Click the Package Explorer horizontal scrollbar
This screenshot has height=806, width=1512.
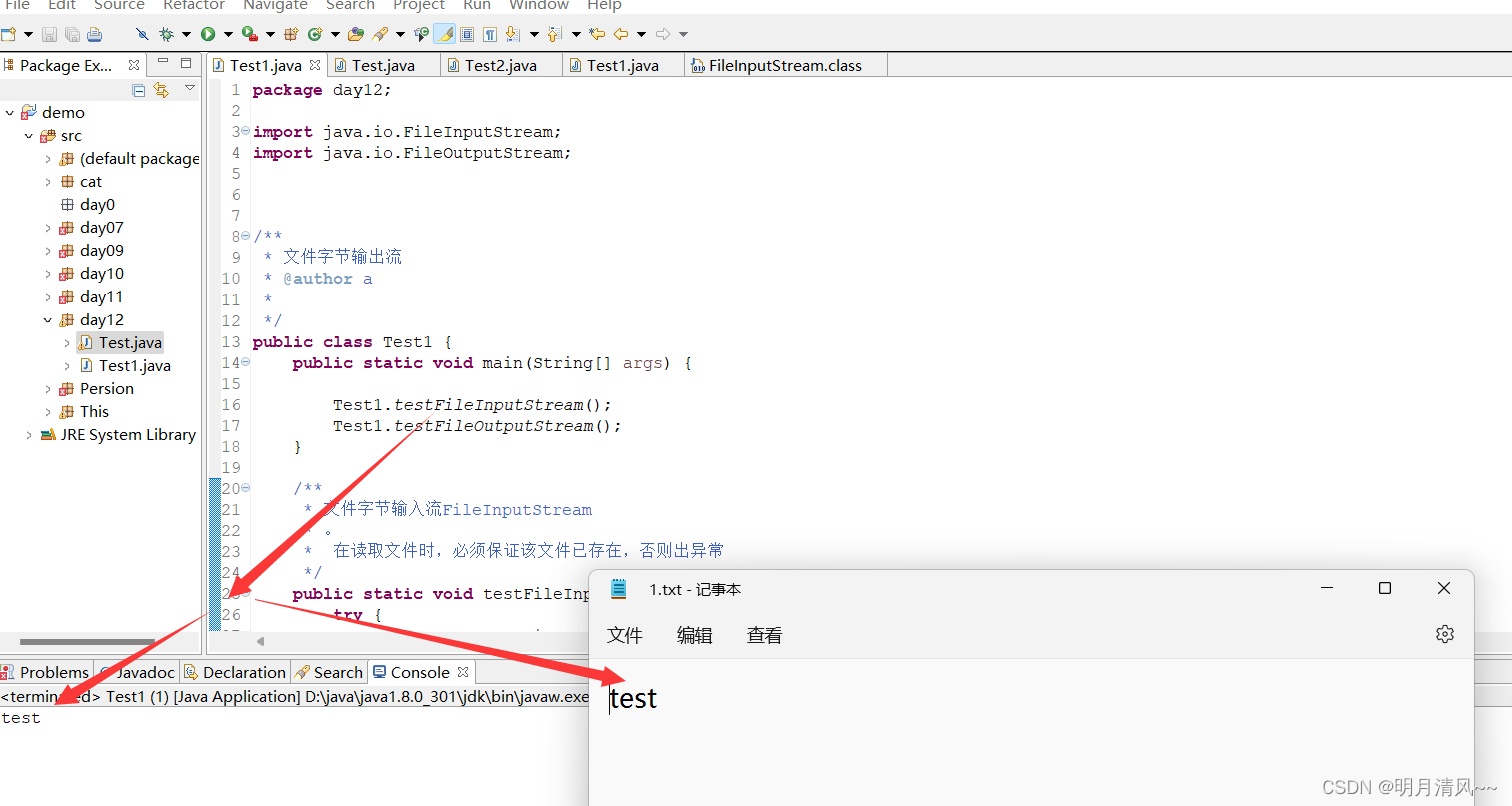coord(87,642)
